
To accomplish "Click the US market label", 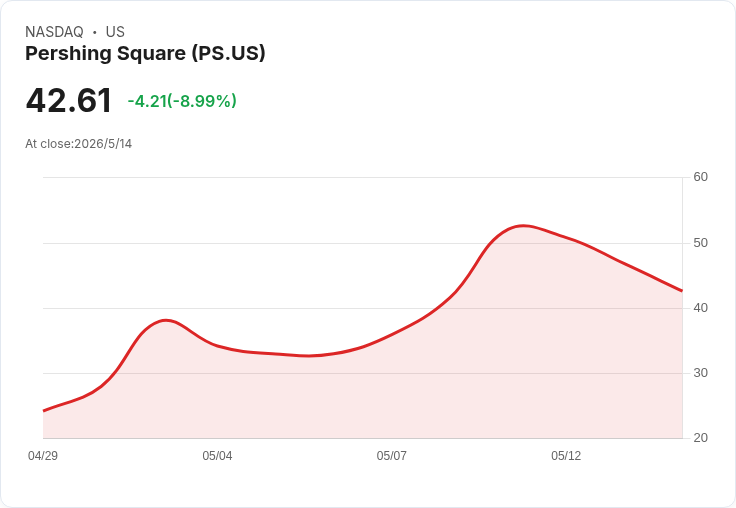I will point(115,32).
